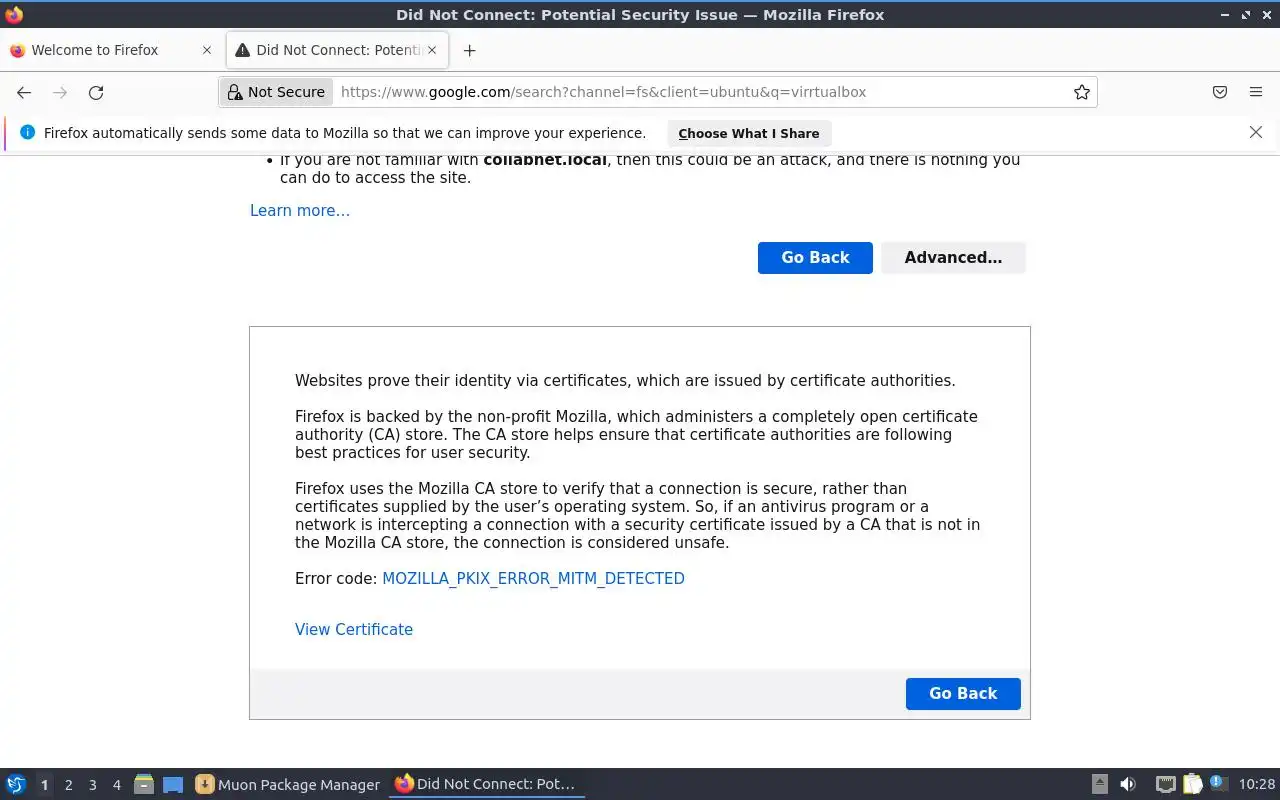
Task: Open the Firefox hamburger menu
Action: tap(1256, 92)
